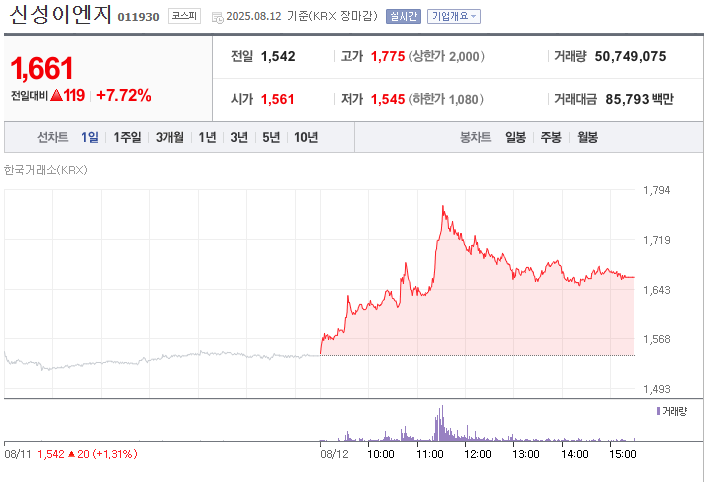Image resolution: width=704 pixels, height=482 pixels.
Task: Click the 08/12 date axis label
Action: 334,454
